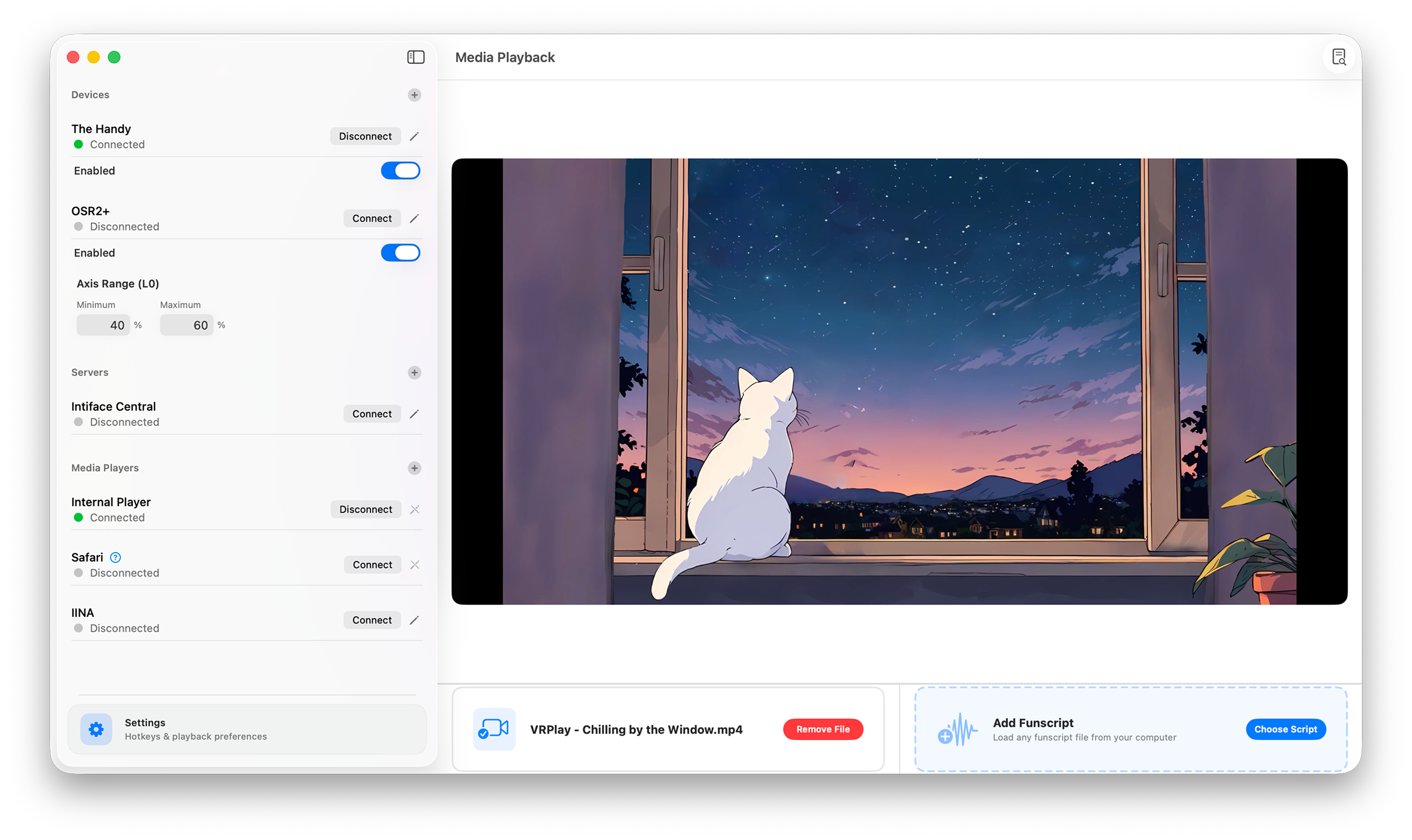This screenshot has width=1412, height=840.
Task: Remove Safari from media players
Action: [x=415, y=564]
